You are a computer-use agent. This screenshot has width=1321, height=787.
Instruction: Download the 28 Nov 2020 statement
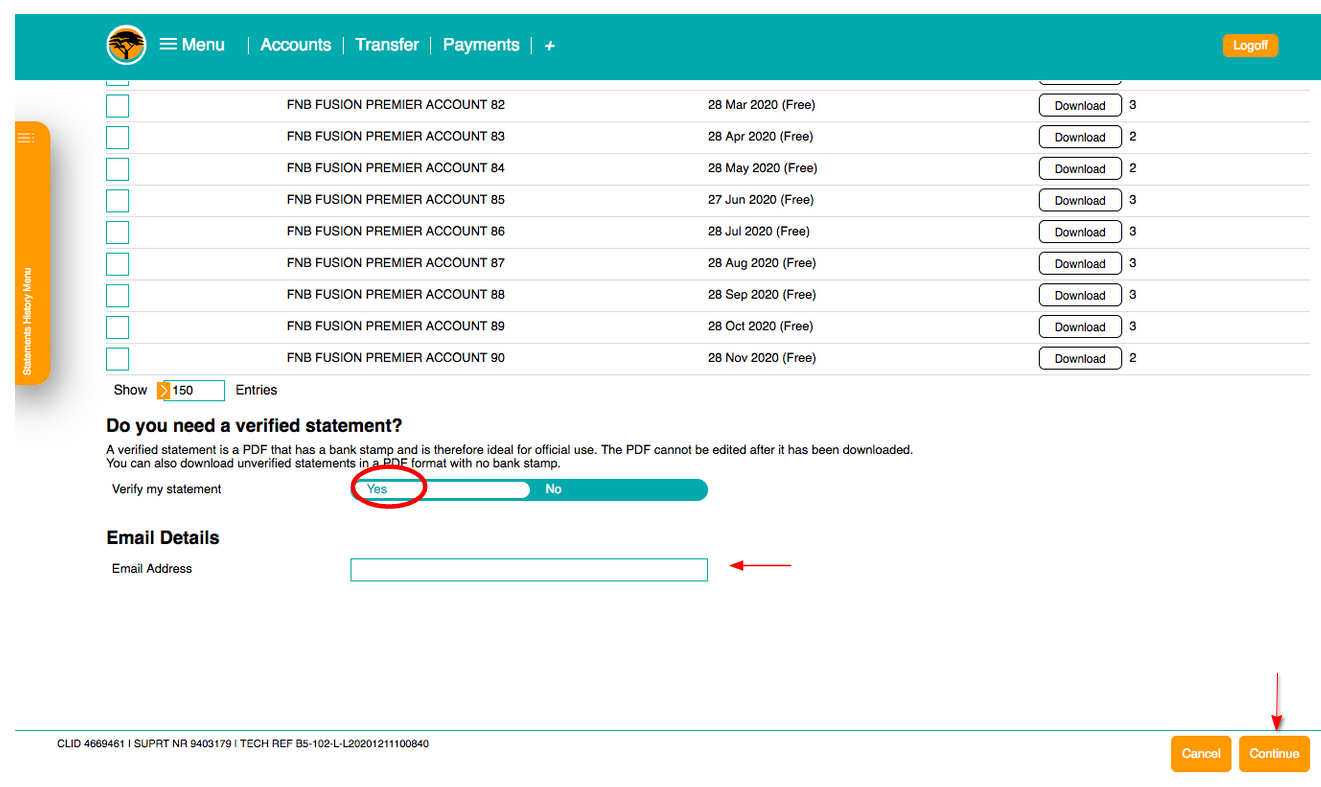point(1079,358)
